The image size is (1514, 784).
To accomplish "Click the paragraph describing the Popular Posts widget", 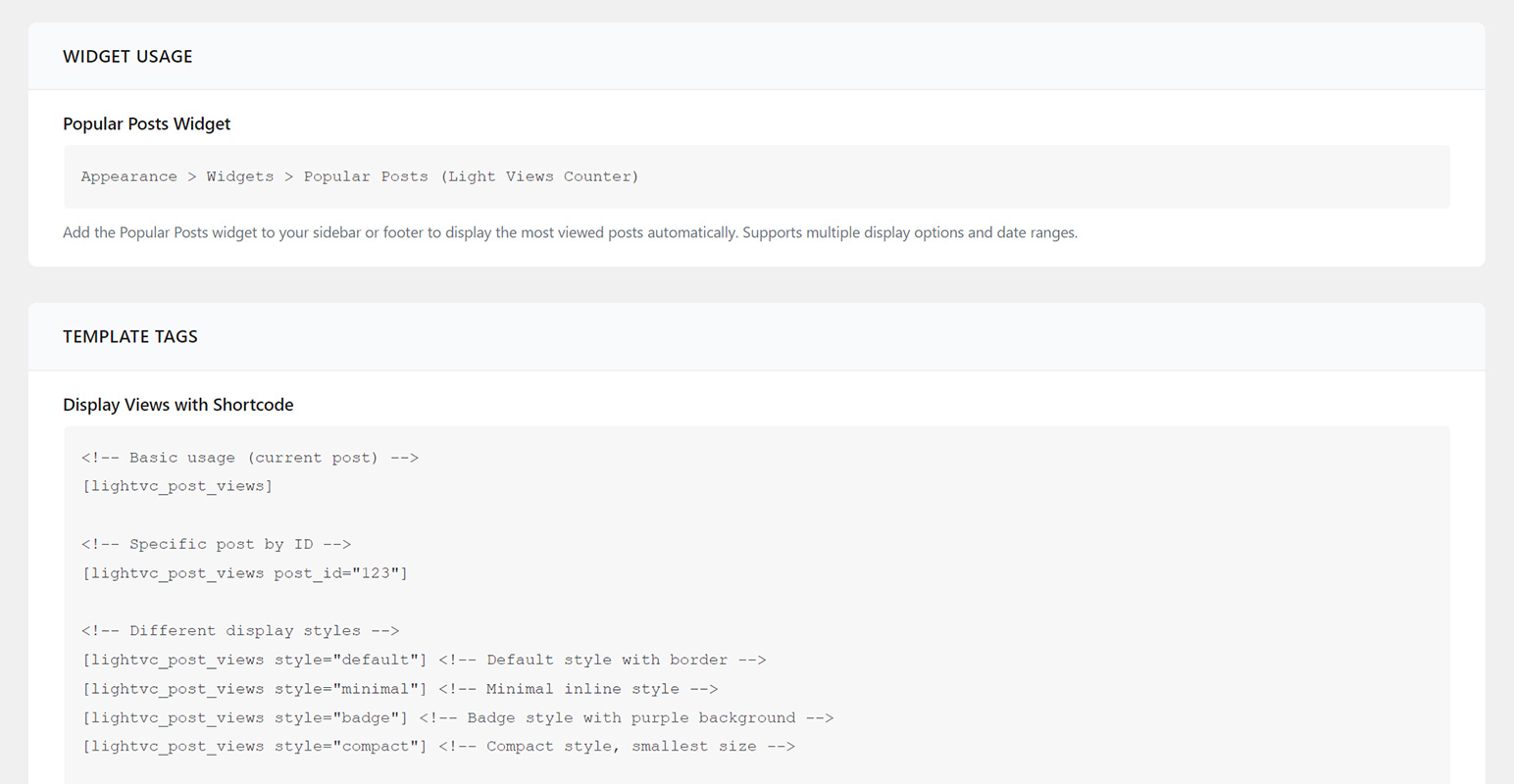I will pyautogui.click(x=570, y=233).
